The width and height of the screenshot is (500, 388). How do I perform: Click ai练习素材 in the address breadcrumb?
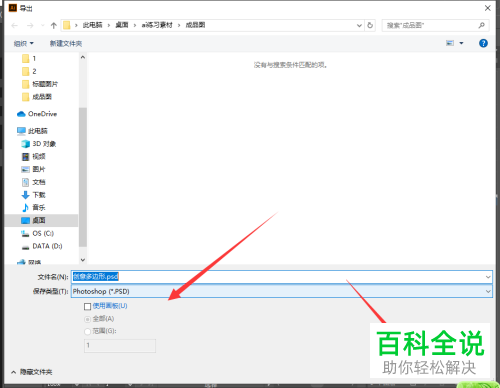157,25
